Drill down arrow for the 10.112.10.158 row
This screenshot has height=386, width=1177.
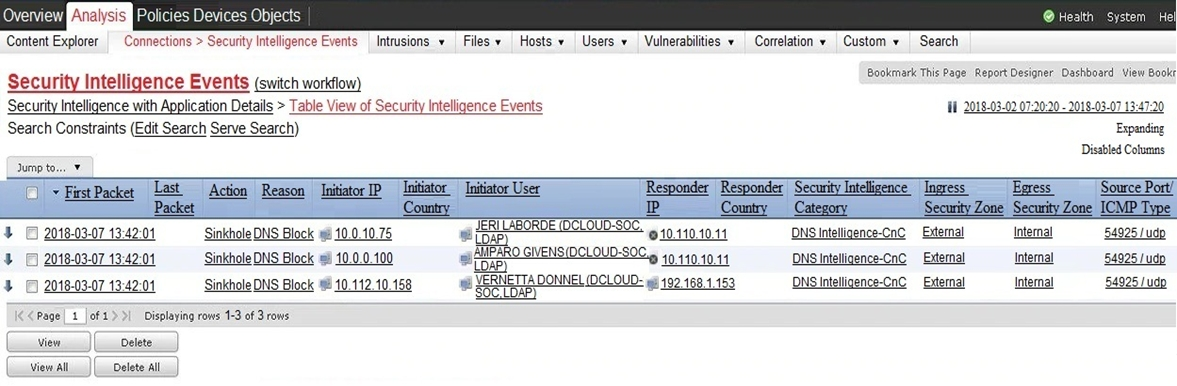[8, 285]
